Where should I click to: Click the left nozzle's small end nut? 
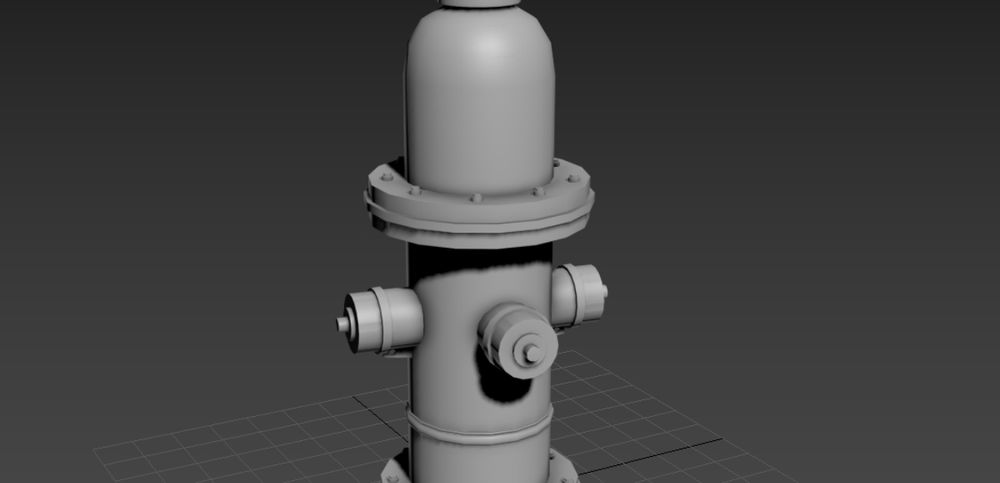click(343, 324)
